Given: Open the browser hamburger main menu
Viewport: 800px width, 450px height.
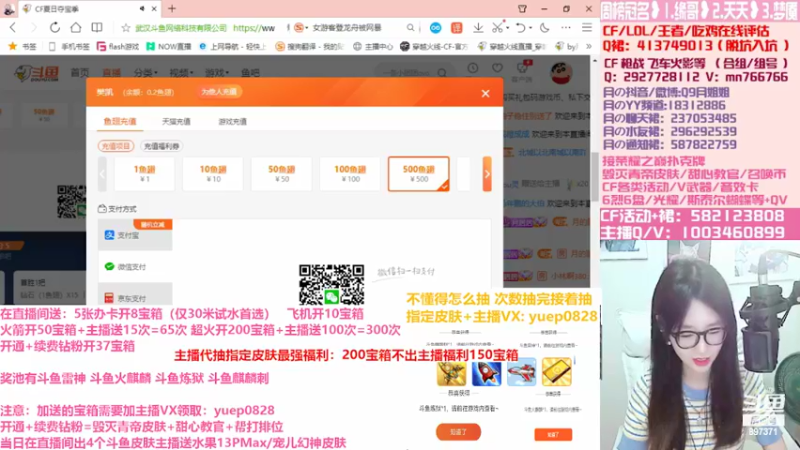Looking at the screenshot, I should 587,28.
